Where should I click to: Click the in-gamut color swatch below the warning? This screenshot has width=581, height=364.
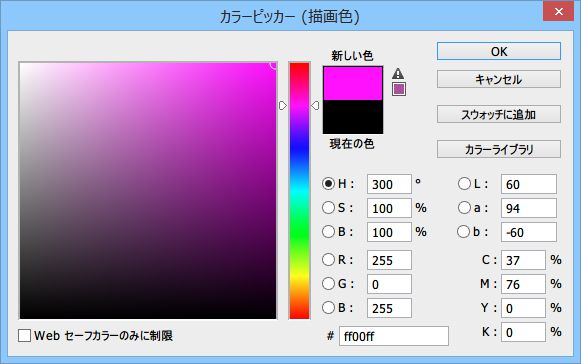[x=399, y=89]
